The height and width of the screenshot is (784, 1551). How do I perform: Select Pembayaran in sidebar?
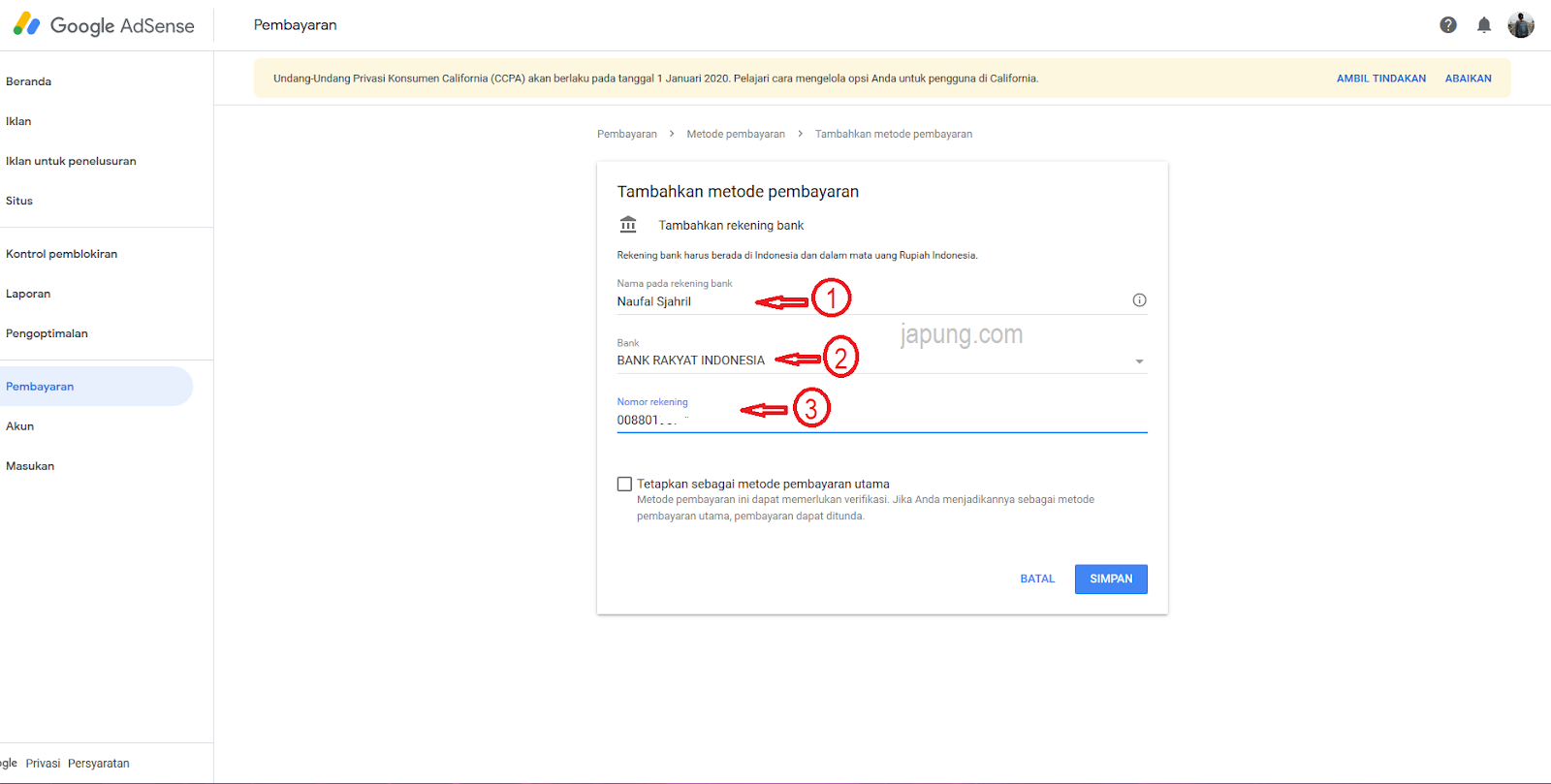96,386
